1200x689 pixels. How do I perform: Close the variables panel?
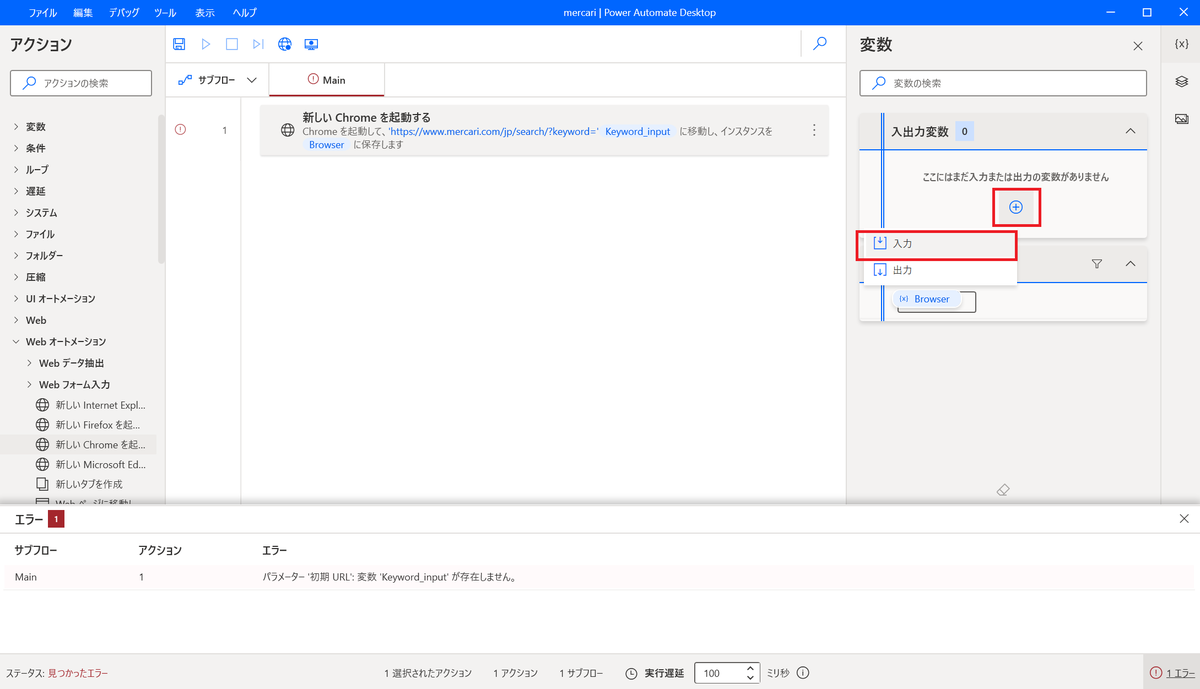[x=1137, y=46]
